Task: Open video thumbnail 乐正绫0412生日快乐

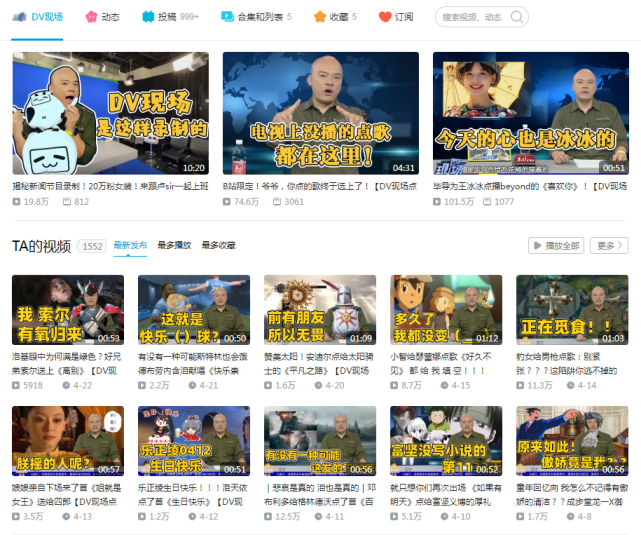Action: (x=194, y=441)
